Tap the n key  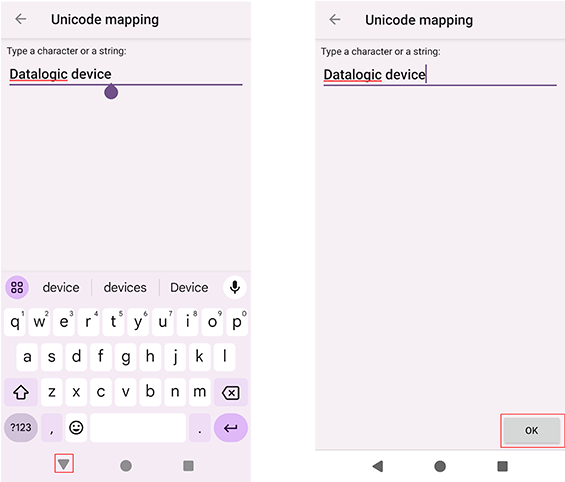tap(175, 392)
